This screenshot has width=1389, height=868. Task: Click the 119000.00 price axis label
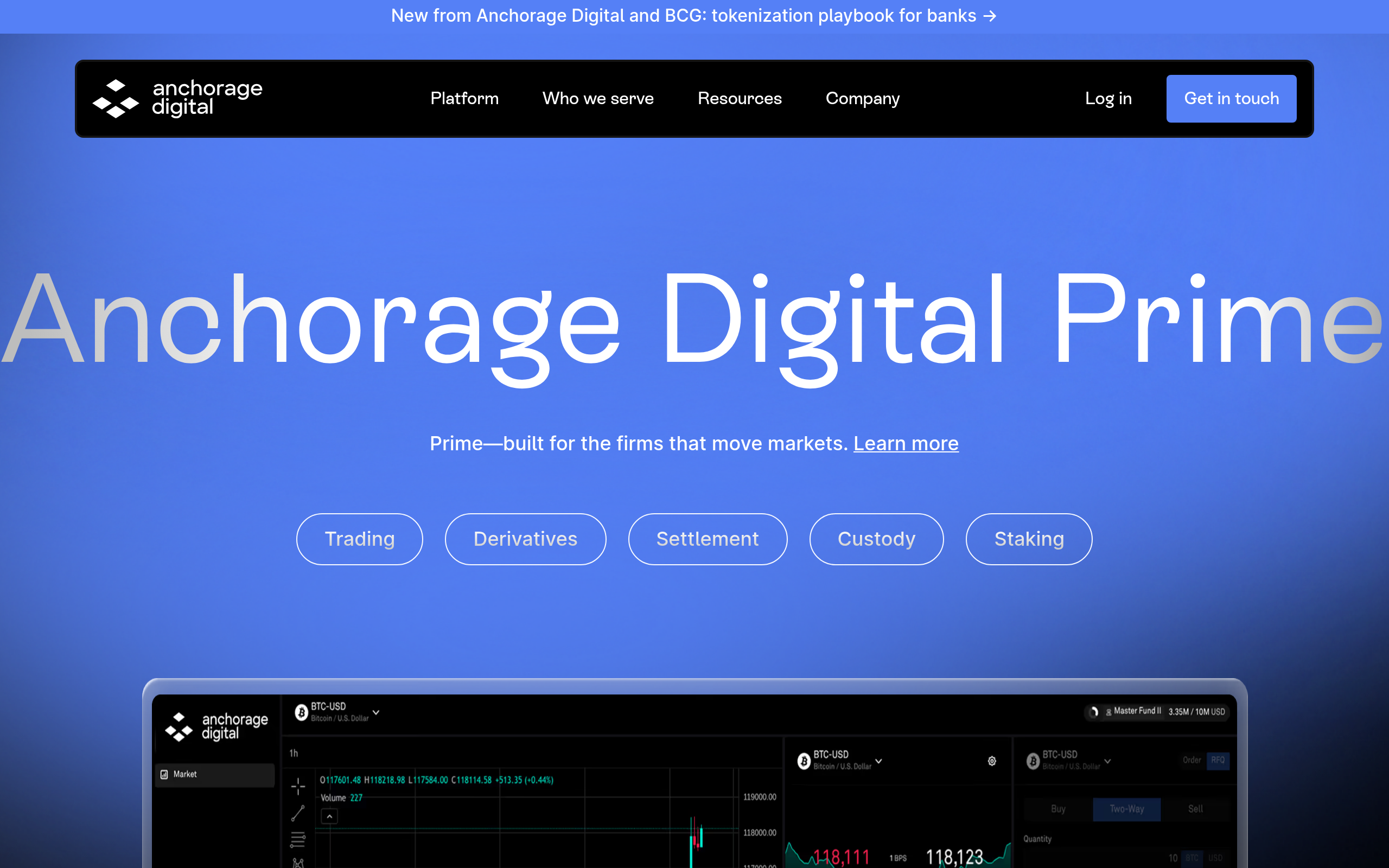tap(760, 797)
